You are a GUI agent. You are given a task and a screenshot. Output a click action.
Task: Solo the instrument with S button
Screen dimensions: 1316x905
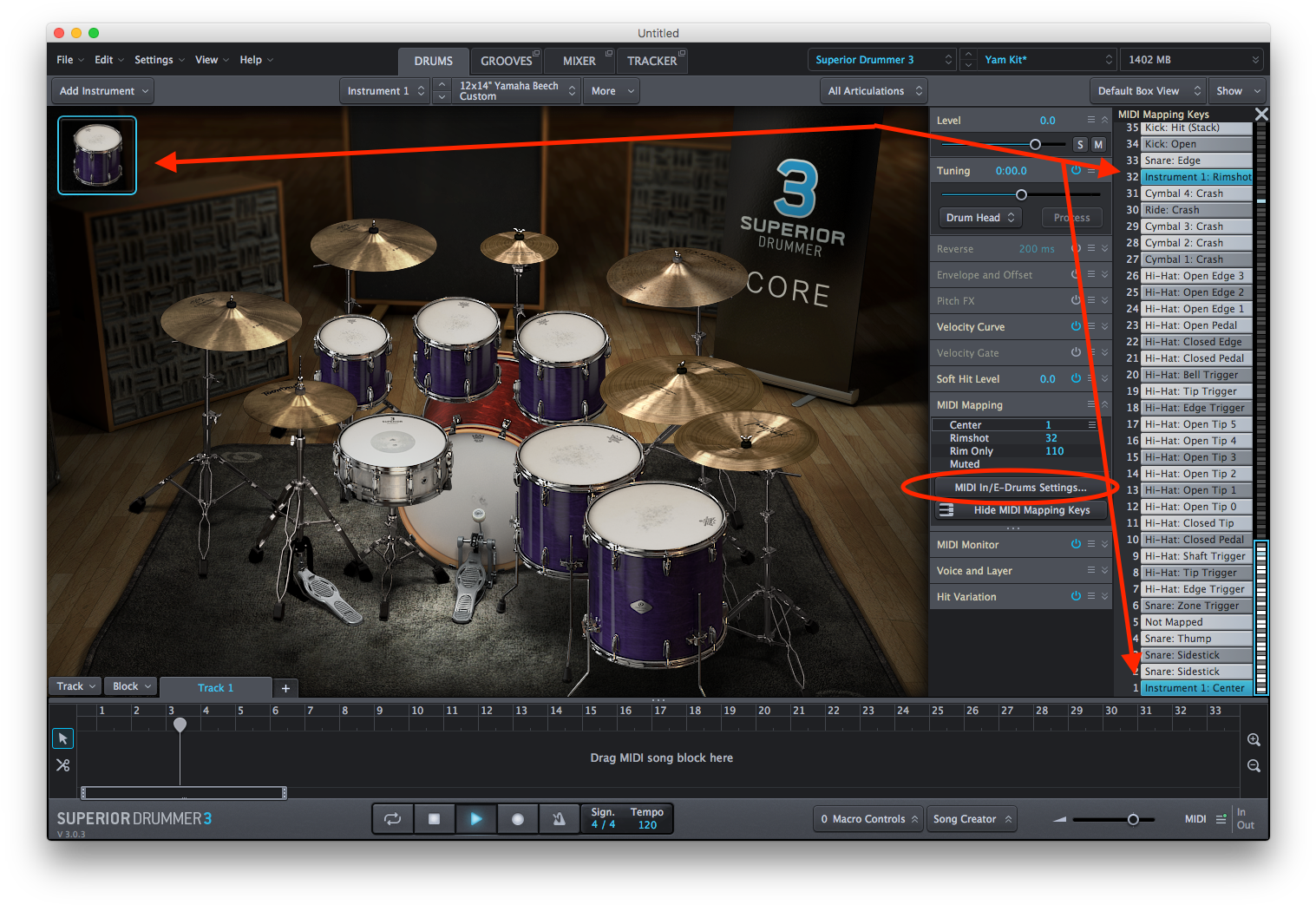(x=1080, y=145)
